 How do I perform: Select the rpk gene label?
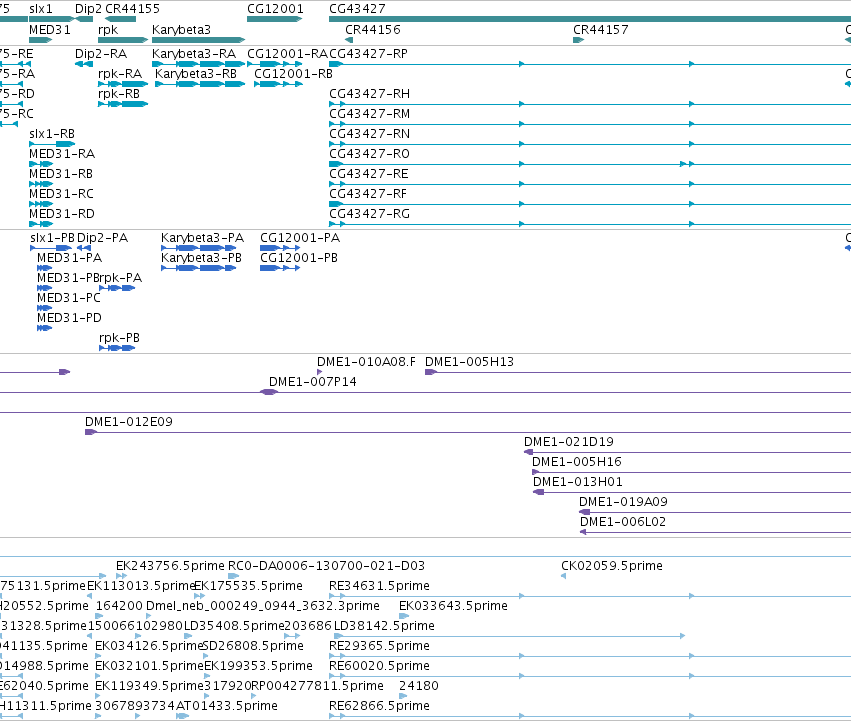tap(108, 30)
